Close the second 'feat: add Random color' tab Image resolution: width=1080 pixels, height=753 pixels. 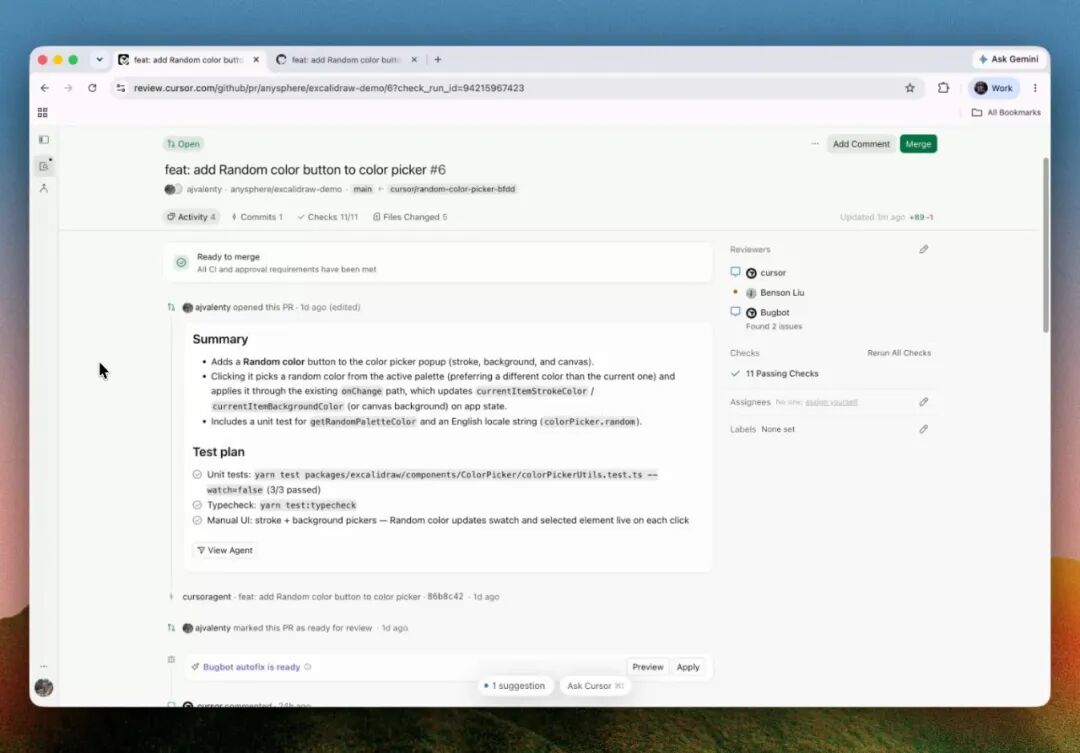coord(414,60)
